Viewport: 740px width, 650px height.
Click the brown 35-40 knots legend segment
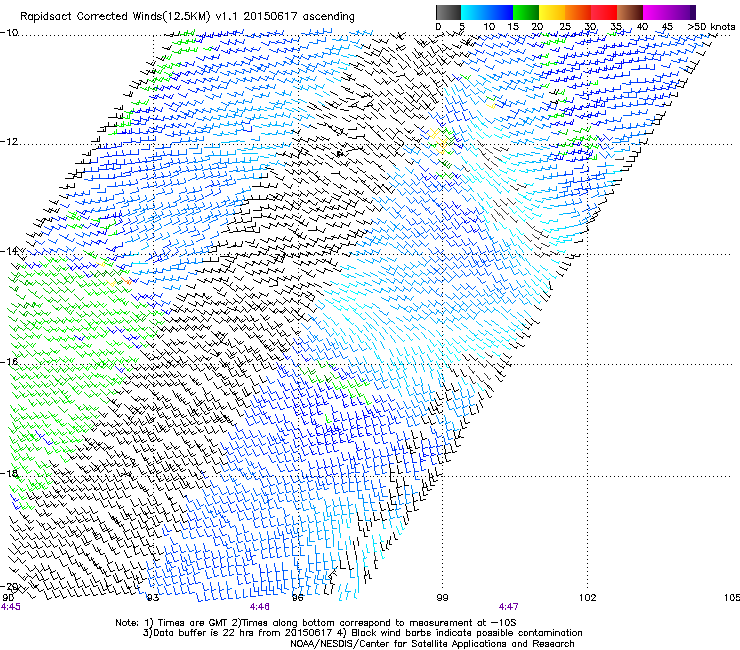coord(630,12)
